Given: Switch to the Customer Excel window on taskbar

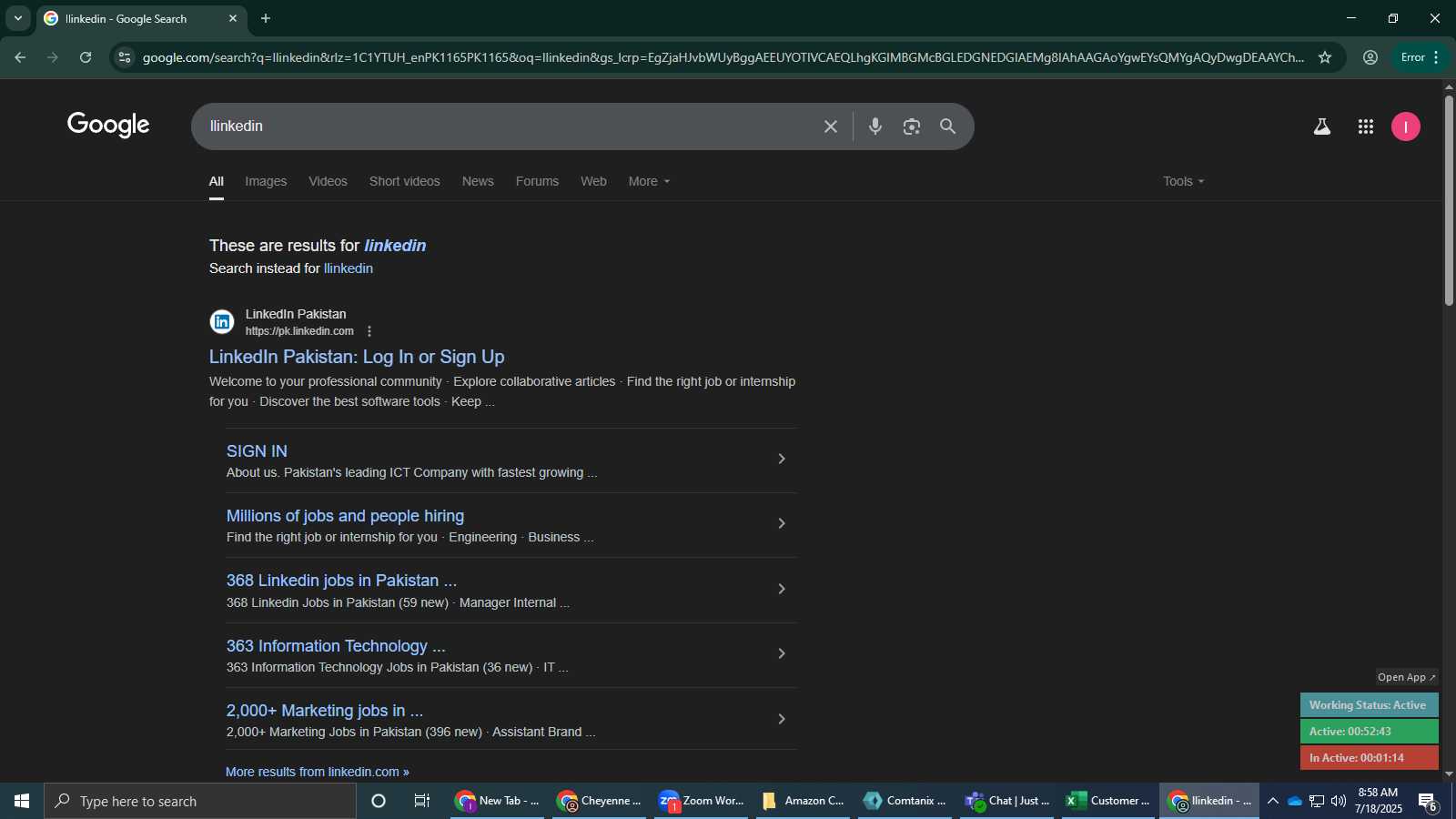Looking at the screenshot, I should click(x=1109, y=801).
